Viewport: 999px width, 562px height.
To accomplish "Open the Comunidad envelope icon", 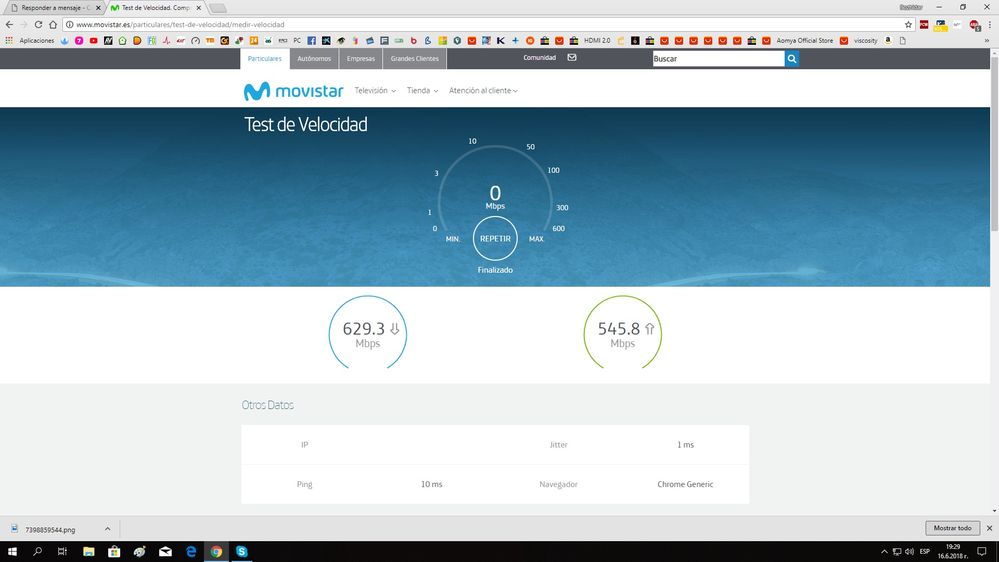I will point(572,58).
